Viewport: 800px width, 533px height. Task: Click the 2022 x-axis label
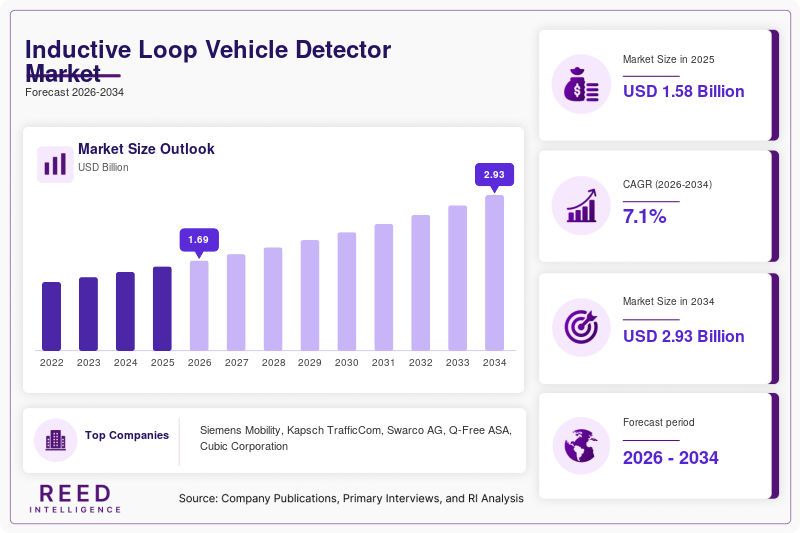(52, 363)
